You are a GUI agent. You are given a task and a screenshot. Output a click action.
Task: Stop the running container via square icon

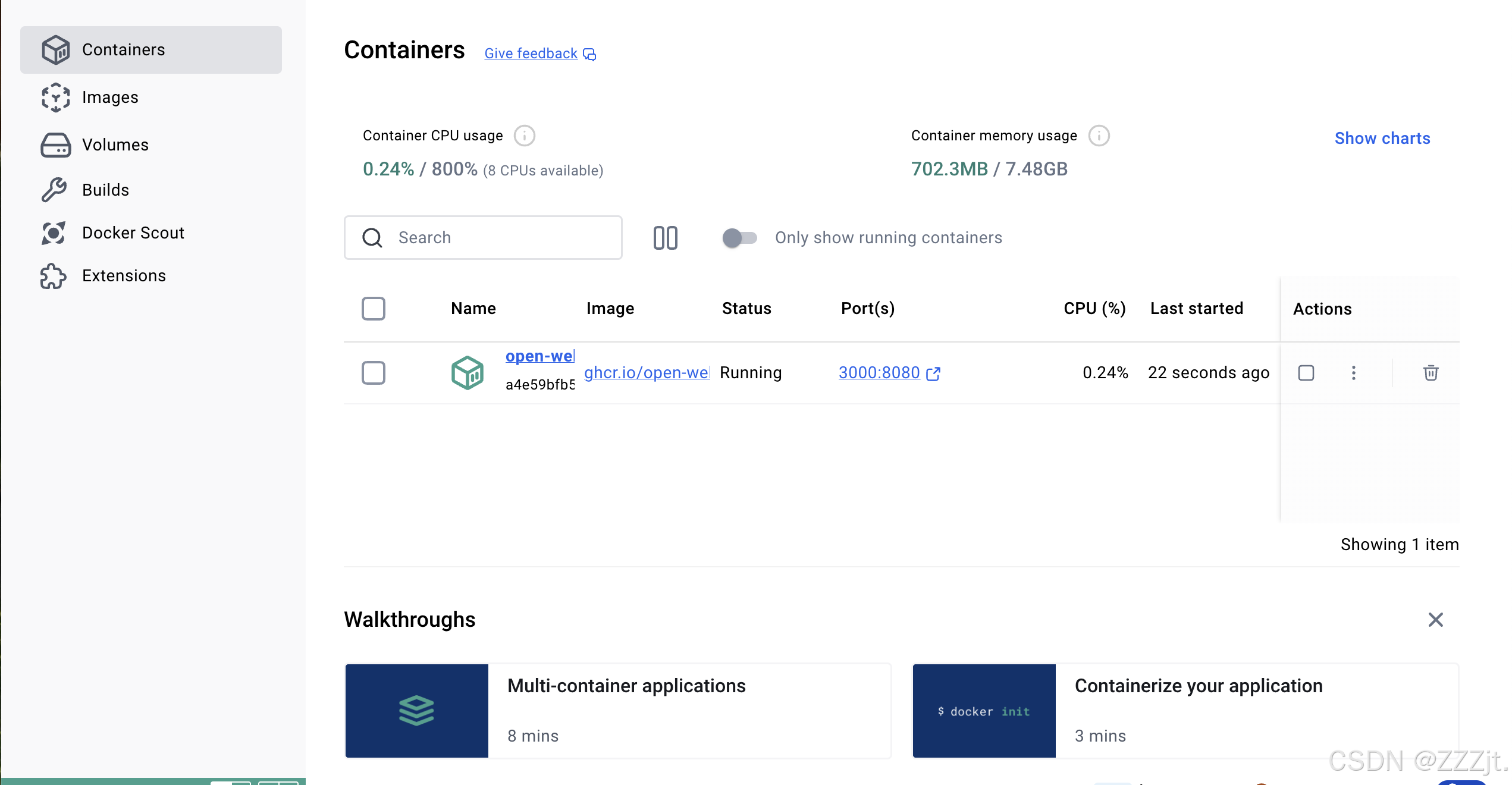pyautogui.click(x=1306, y=373)
